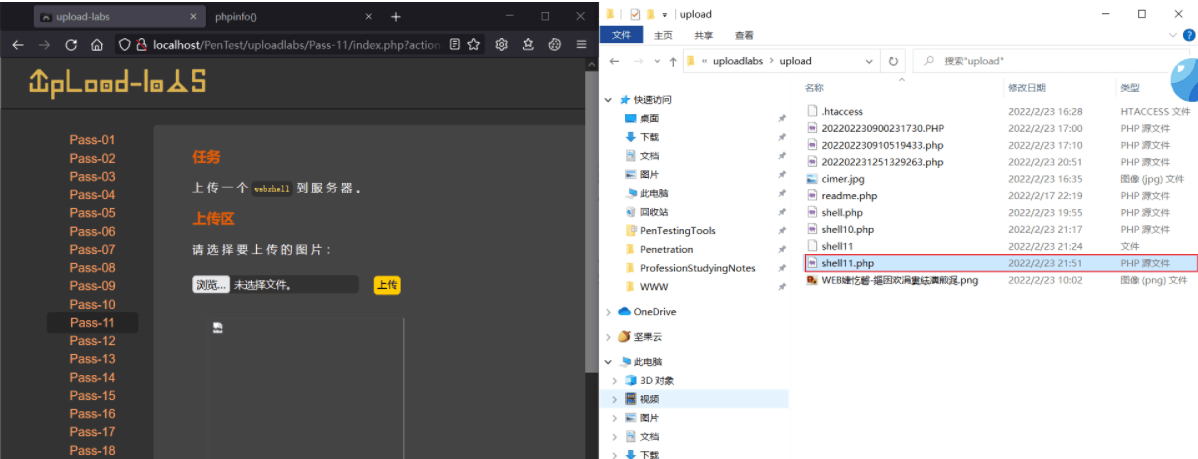Expand the ribbon with chevron
This screenshot has width=1198, height=459.
pyautogui.click(x=1174, y=35)
